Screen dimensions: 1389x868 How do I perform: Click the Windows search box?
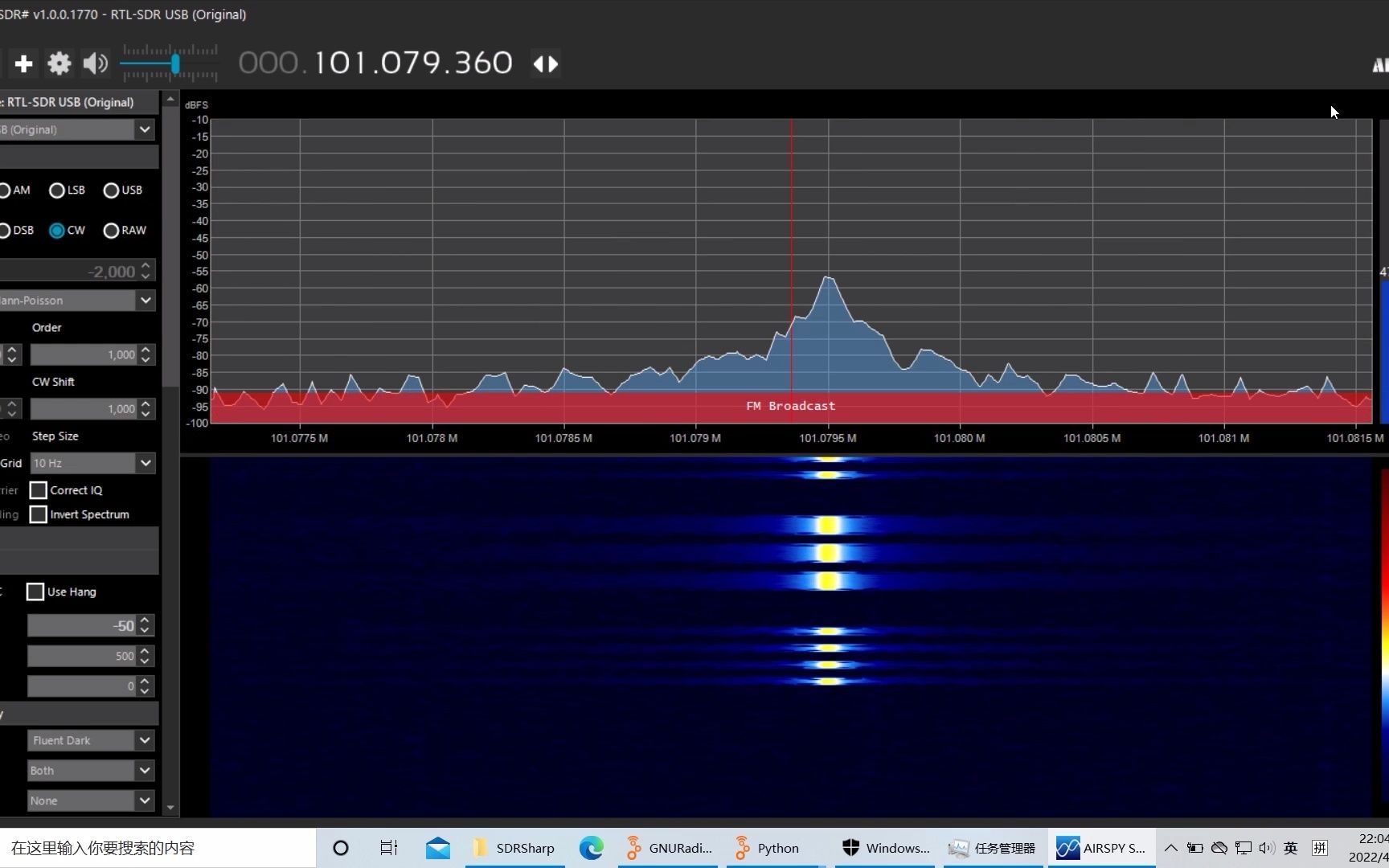(158, 848)
